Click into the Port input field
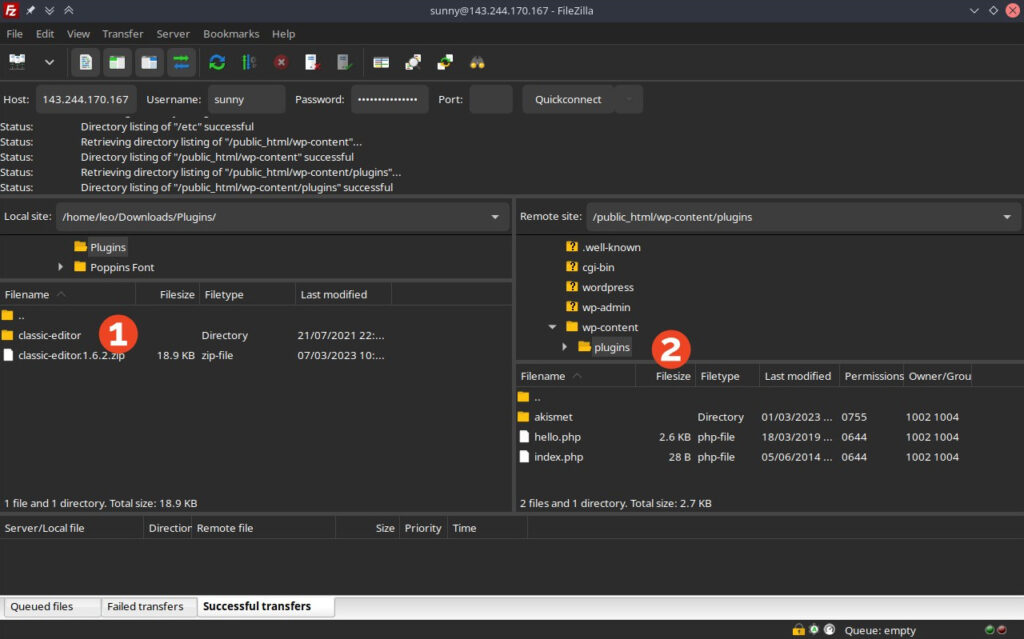Image resolution: width=1024 pixels, height=639 pixels. tap(490, 100)
